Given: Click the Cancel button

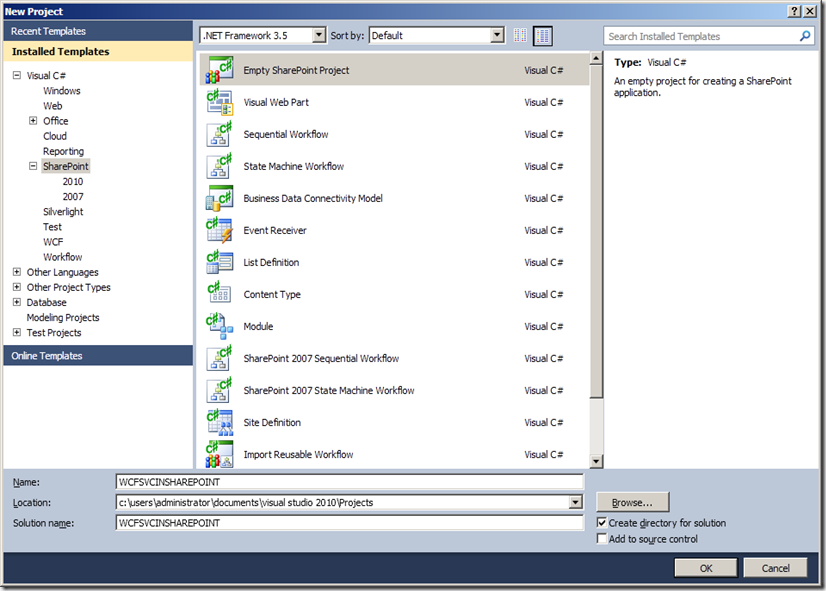Looking at the screenshot, I should tap(775, 568).
